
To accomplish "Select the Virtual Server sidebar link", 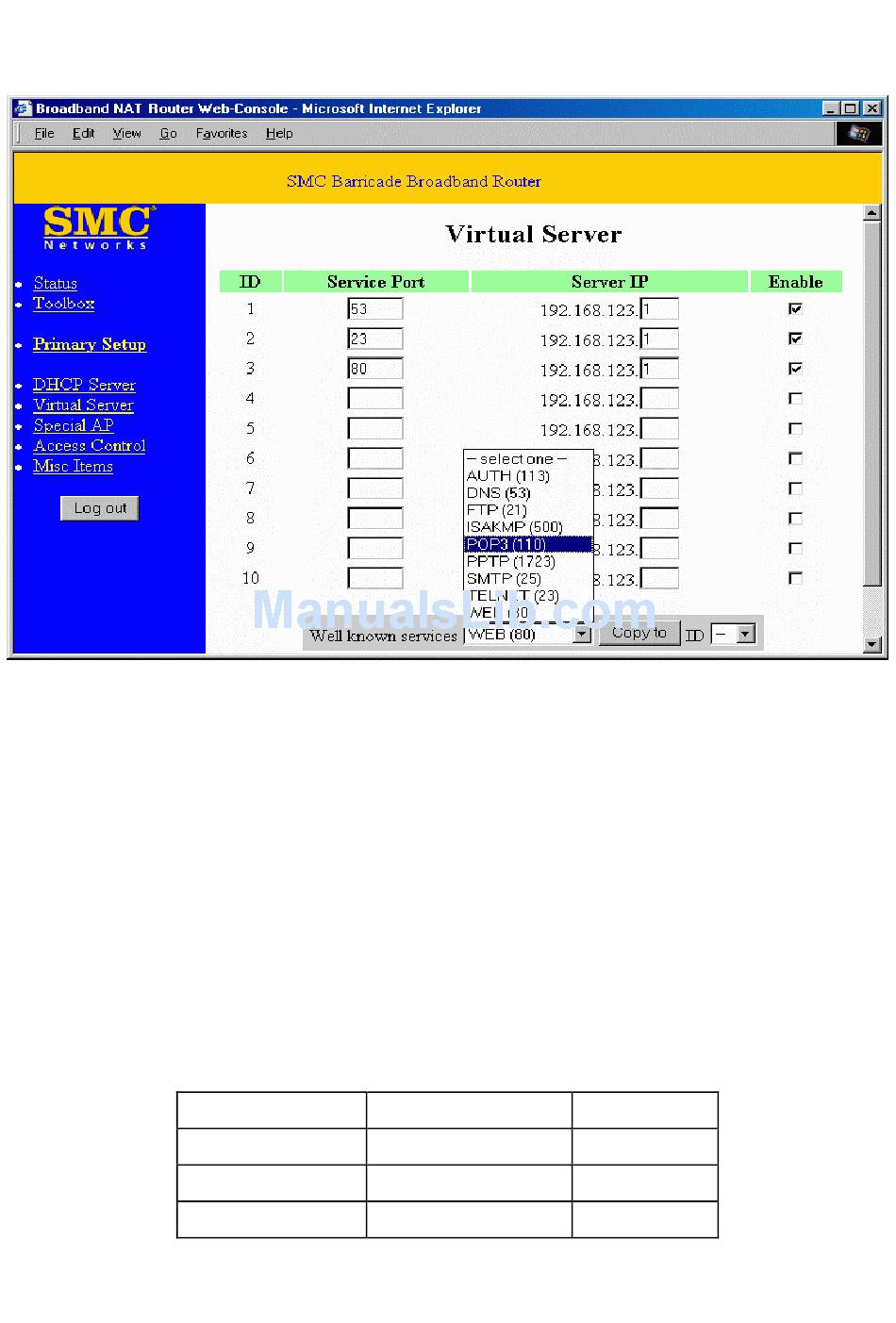I will [x=83, y=405].
